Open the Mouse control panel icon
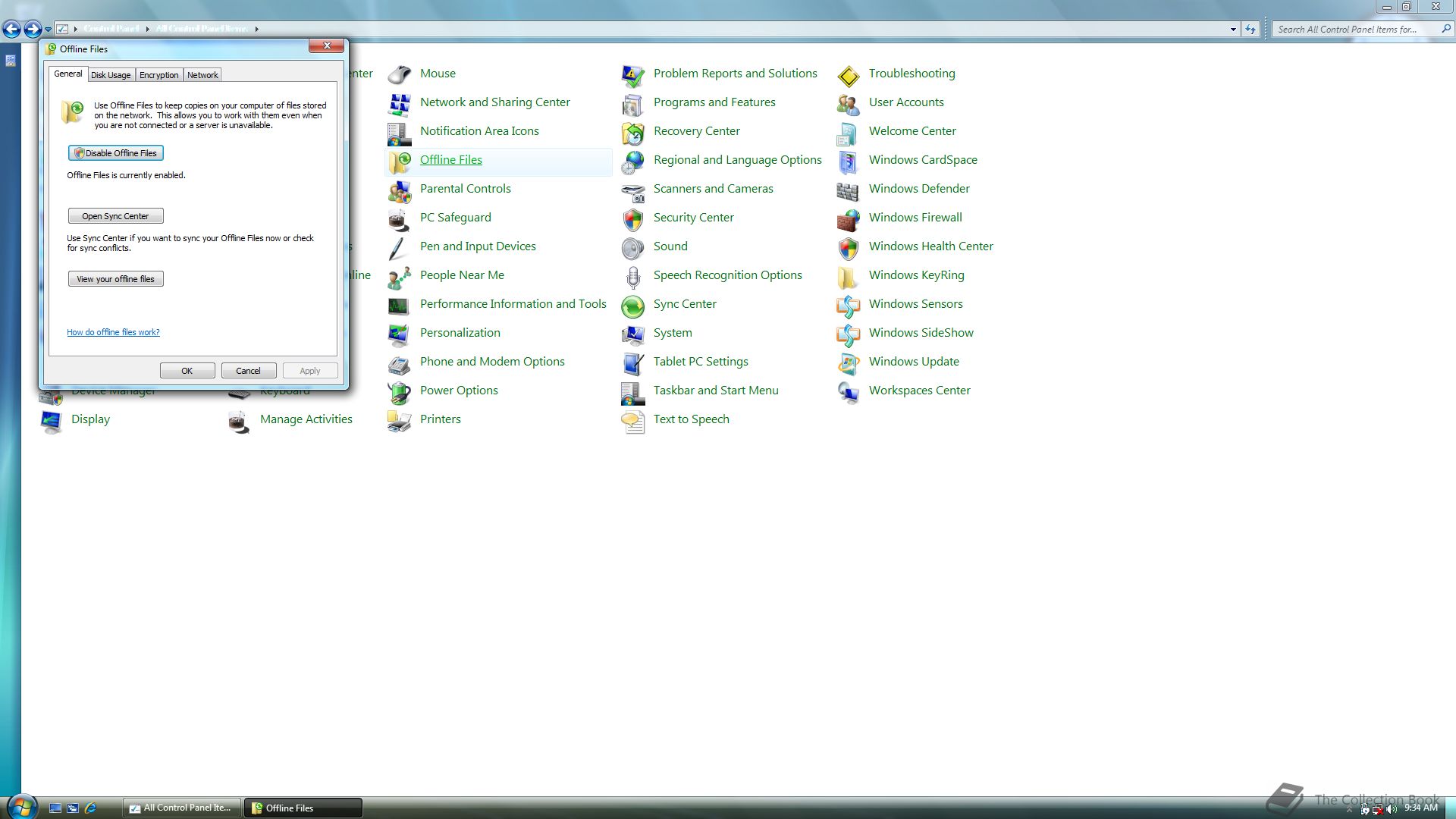The image size is (1456, 819). pyautogui.click(x=400, y=74)
